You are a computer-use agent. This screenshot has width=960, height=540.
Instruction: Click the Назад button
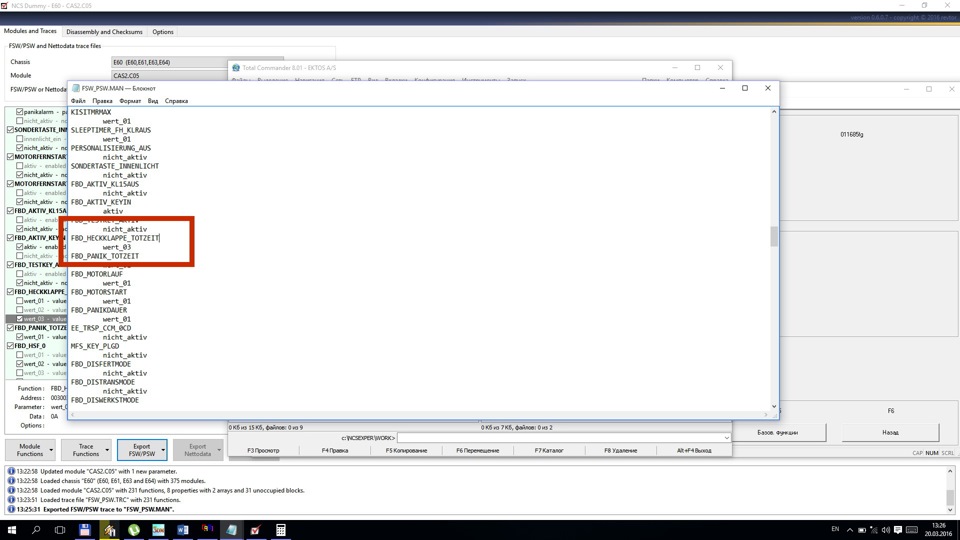891,432
